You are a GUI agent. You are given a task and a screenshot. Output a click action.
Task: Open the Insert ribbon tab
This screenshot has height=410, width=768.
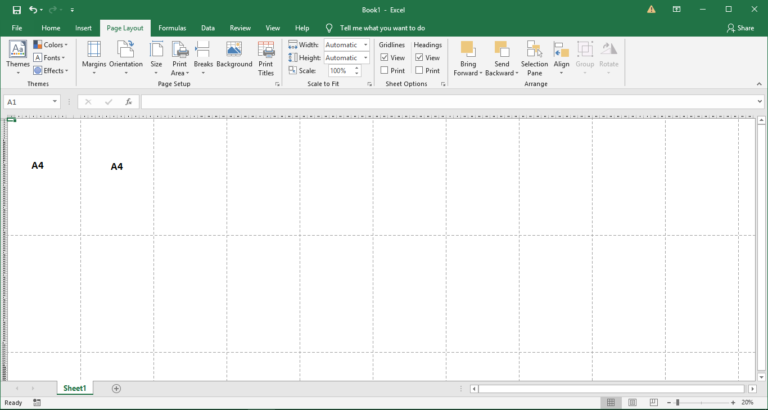click(x=83, y=28)
